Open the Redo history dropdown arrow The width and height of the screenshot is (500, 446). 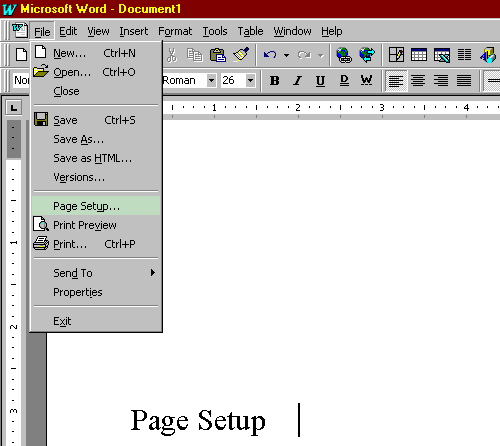pyautogui.click(x=321, y=55)
